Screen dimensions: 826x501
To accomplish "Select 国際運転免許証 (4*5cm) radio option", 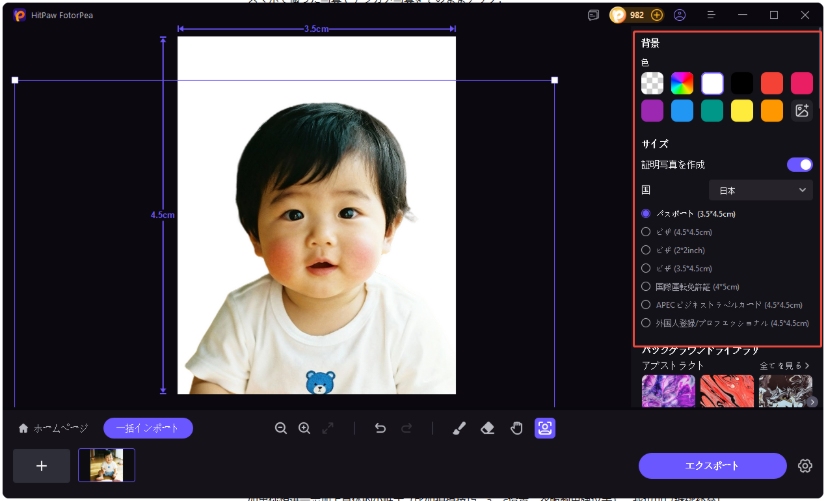I will click(x=646, y=287).
